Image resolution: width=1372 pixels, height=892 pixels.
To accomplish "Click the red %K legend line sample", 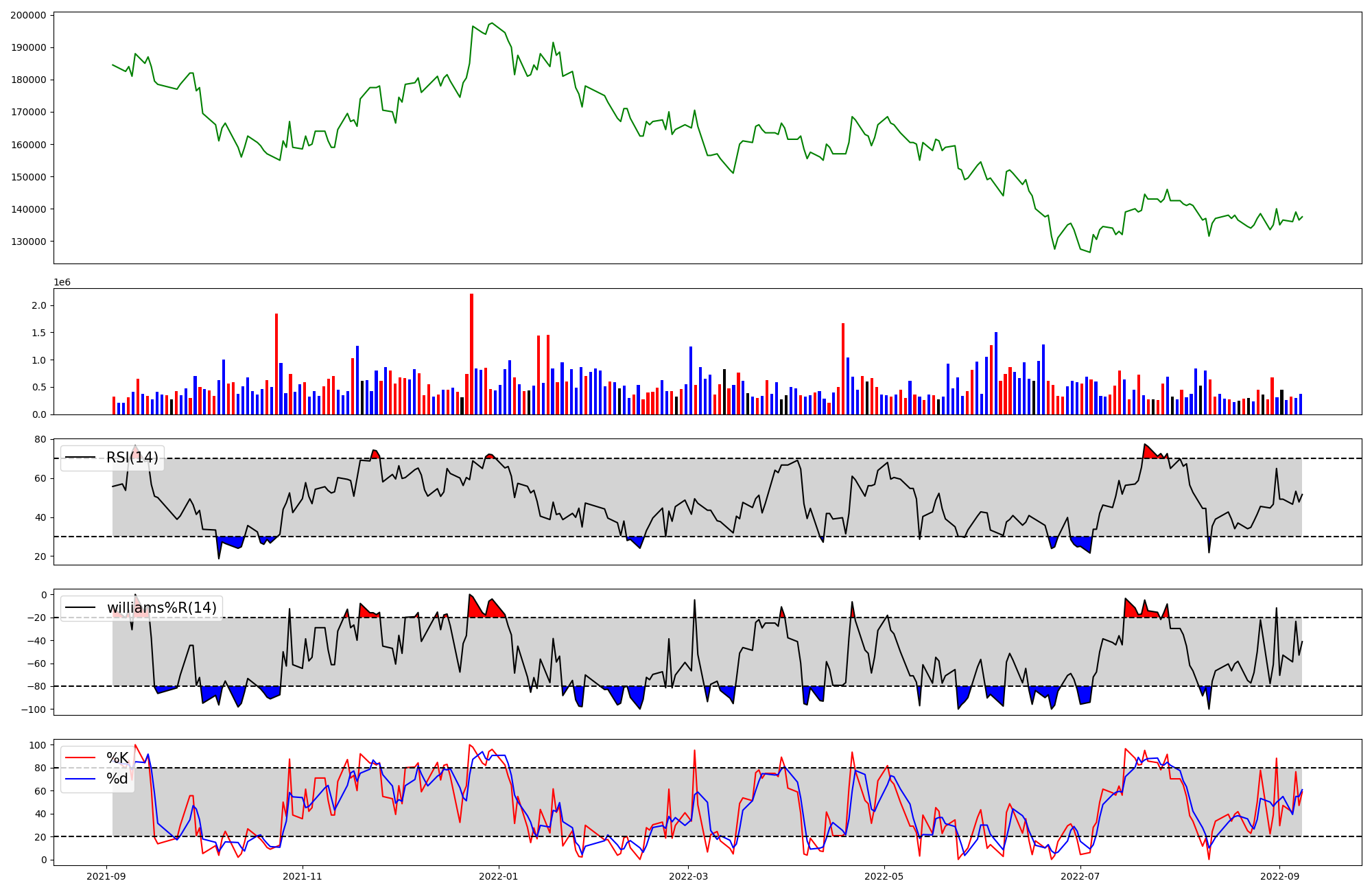I will coord(80,758).
